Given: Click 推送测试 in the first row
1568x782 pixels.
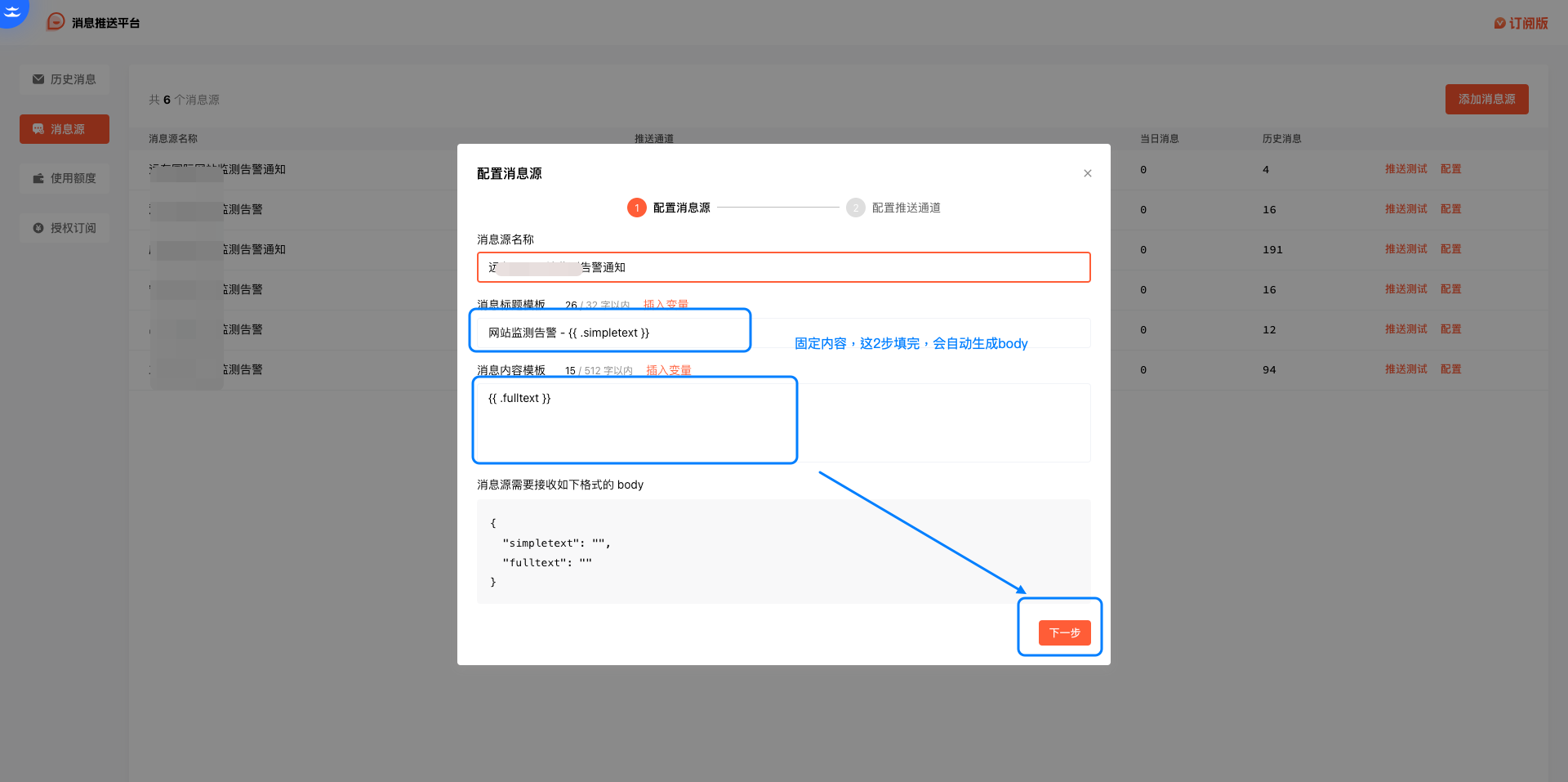Looking at the screenshot, I should click(x=1405, y=169).
